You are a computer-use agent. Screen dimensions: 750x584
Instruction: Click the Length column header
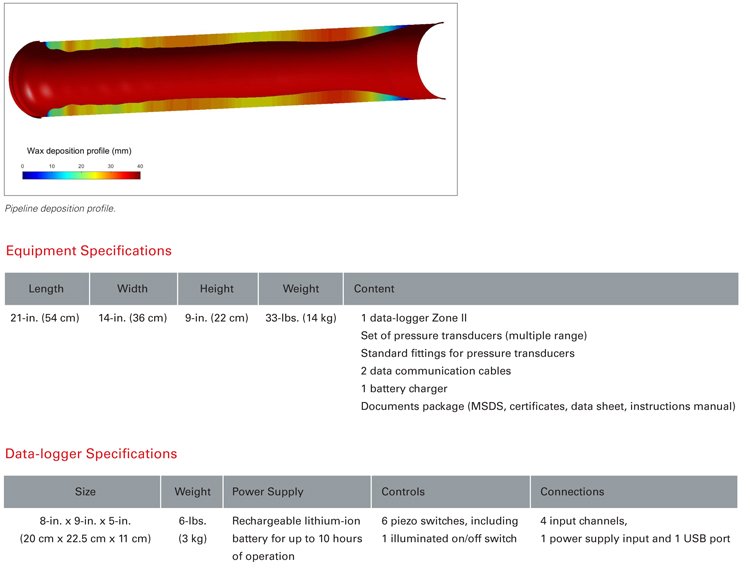[x=46, y=289]
